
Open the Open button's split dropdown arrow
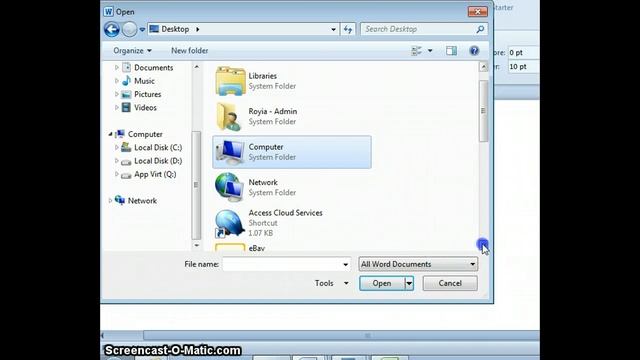pos(409,283)
